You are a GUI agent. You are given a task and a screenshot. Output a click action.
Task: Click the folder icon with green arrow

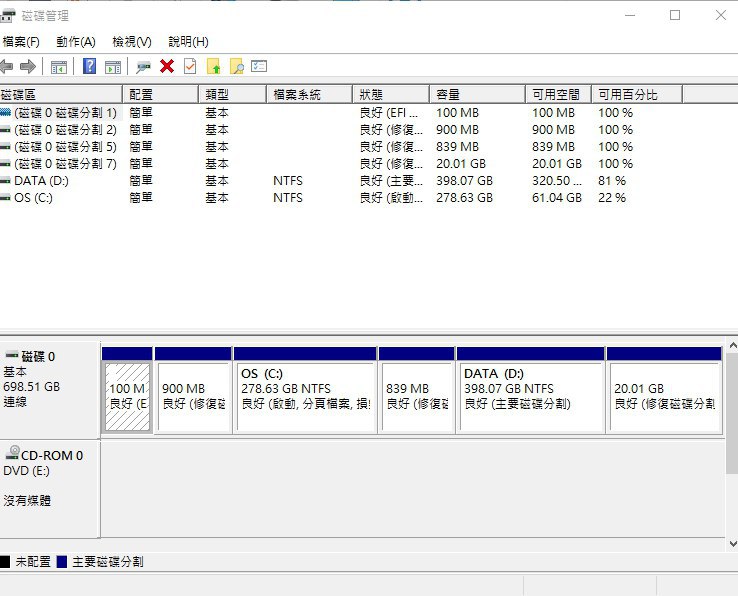[x=213, y=66]
